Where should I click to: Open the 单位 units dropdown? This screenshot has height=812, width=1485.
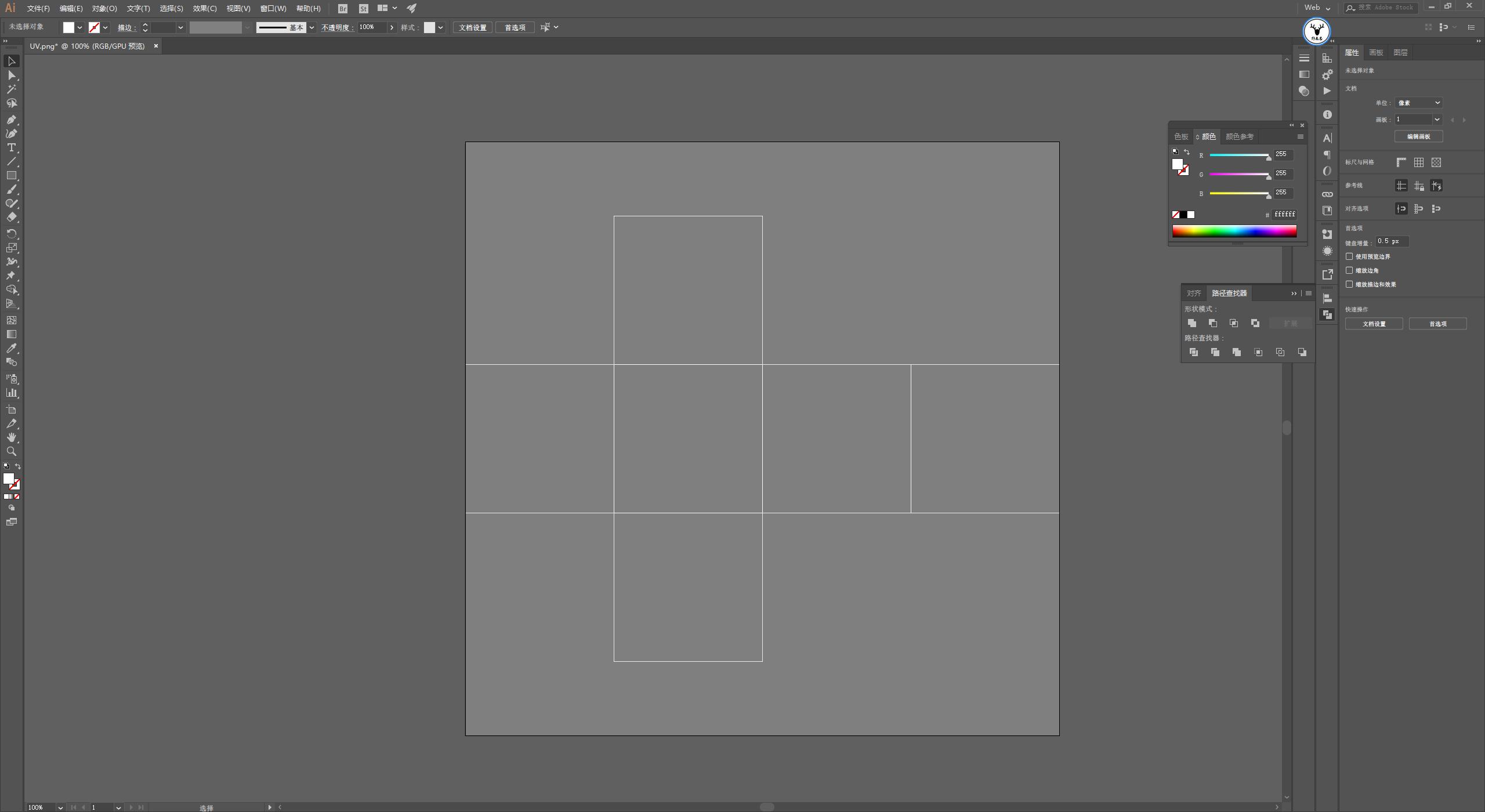1418,103
